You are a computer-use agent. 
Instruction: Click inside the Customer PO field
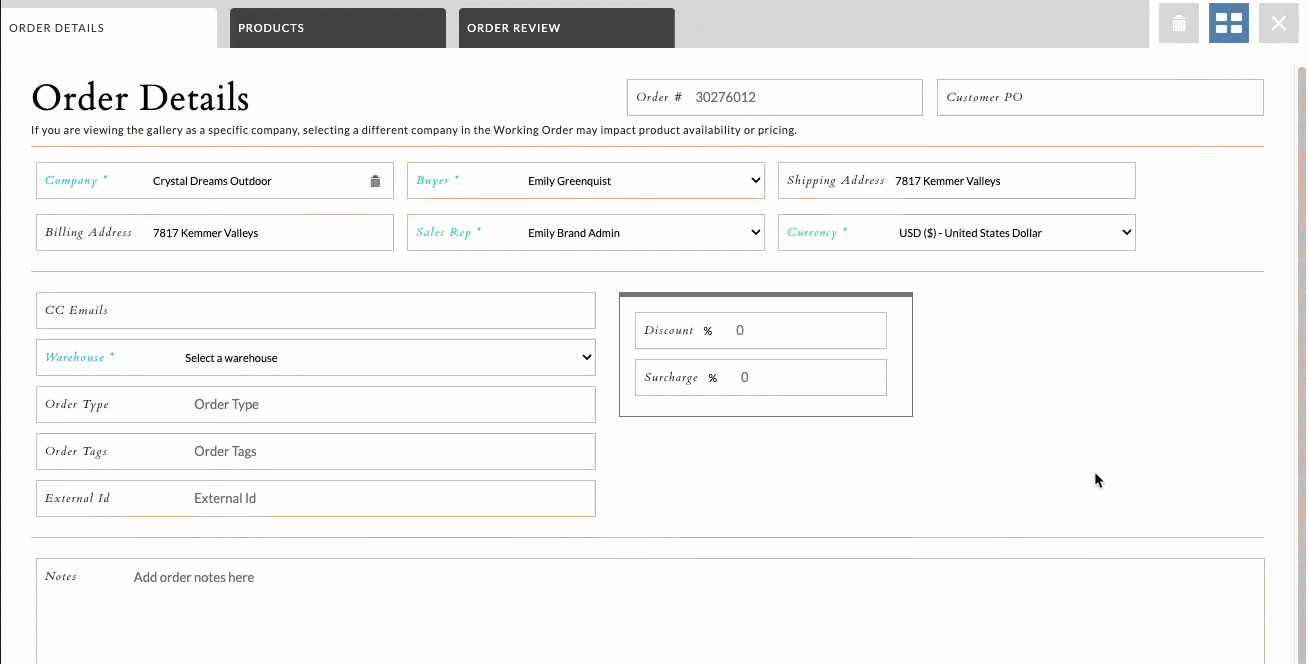point(1100,97)
